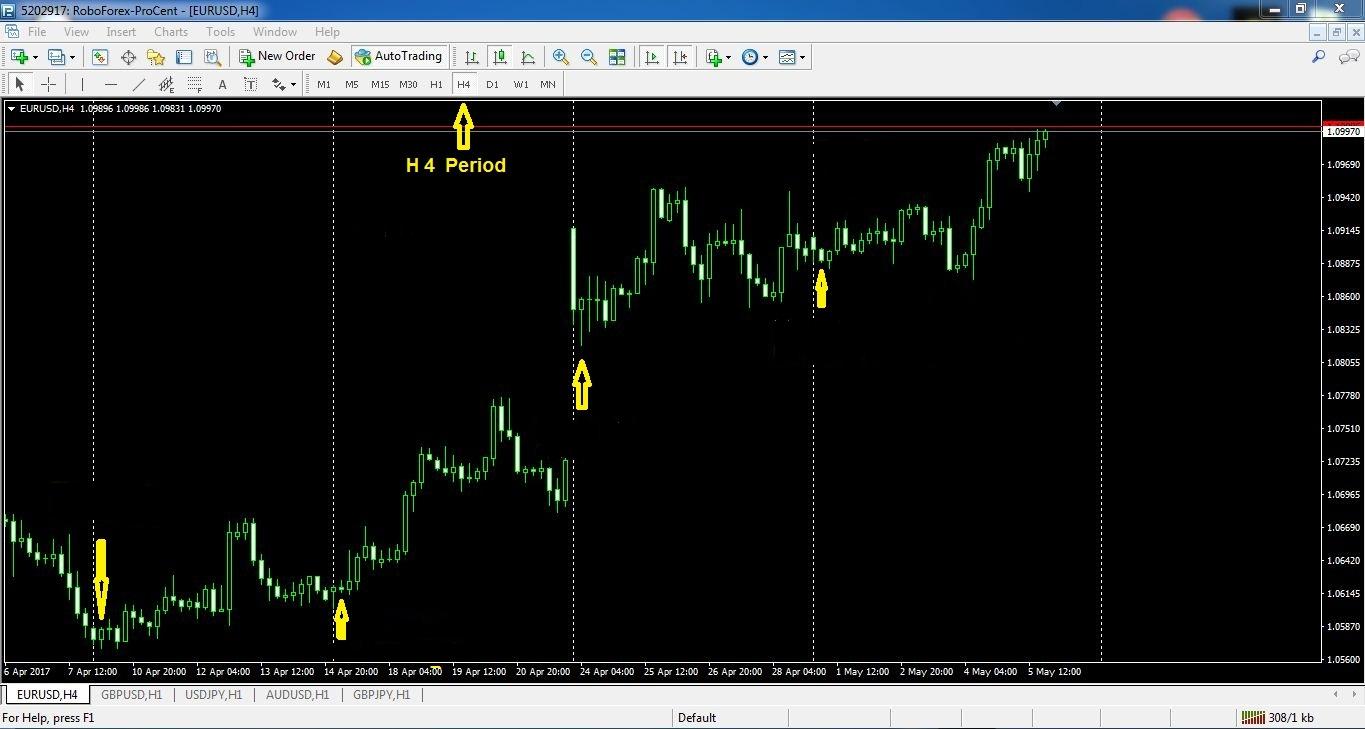Open the arrows objects dropdown
Screen dimensions: 1365x729
click(x=284, y=85)
